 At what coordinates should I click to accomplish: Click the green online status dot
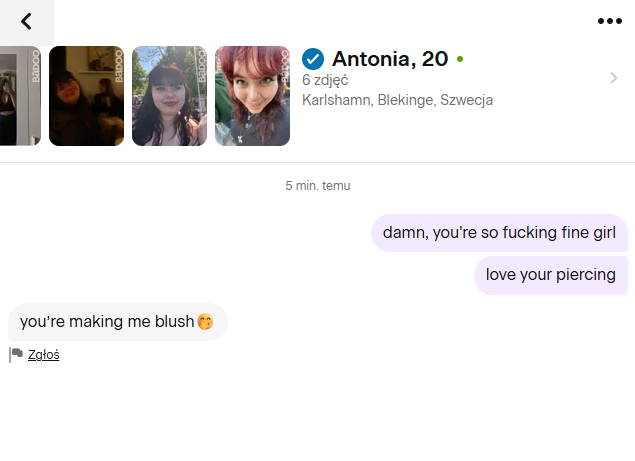pyautogui.click(x=460, y=59)
